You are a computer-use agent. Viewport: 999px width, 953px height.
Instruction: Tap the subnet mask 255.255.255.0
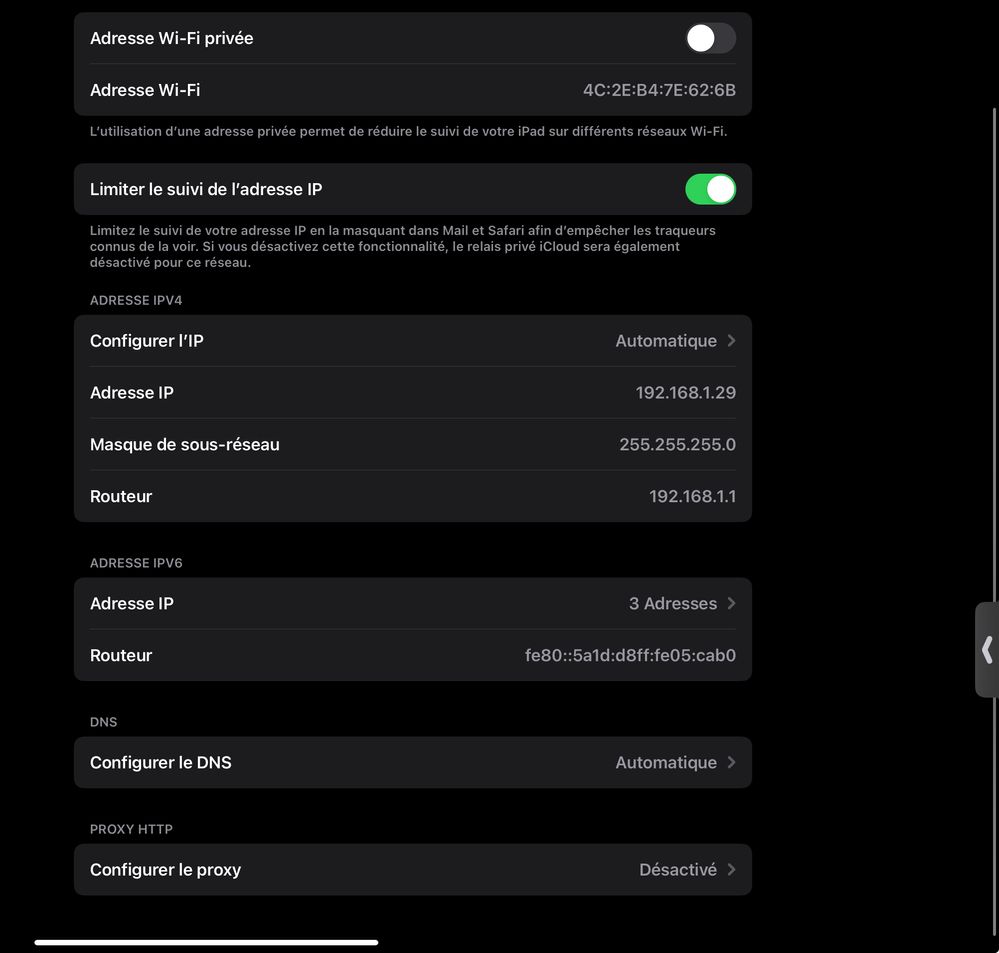pyautogui.click(x=677, y=445)
